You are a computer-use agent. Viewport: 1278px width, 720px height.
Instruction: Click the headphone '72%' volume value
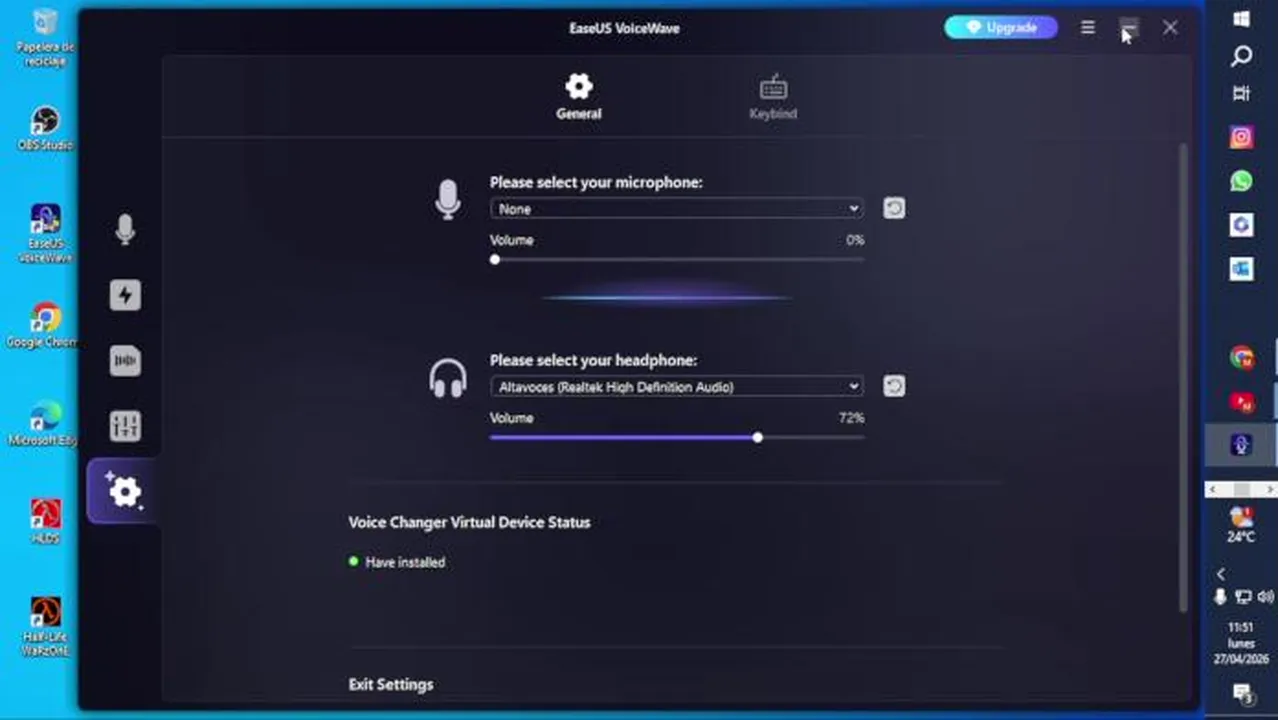(852, 418)
